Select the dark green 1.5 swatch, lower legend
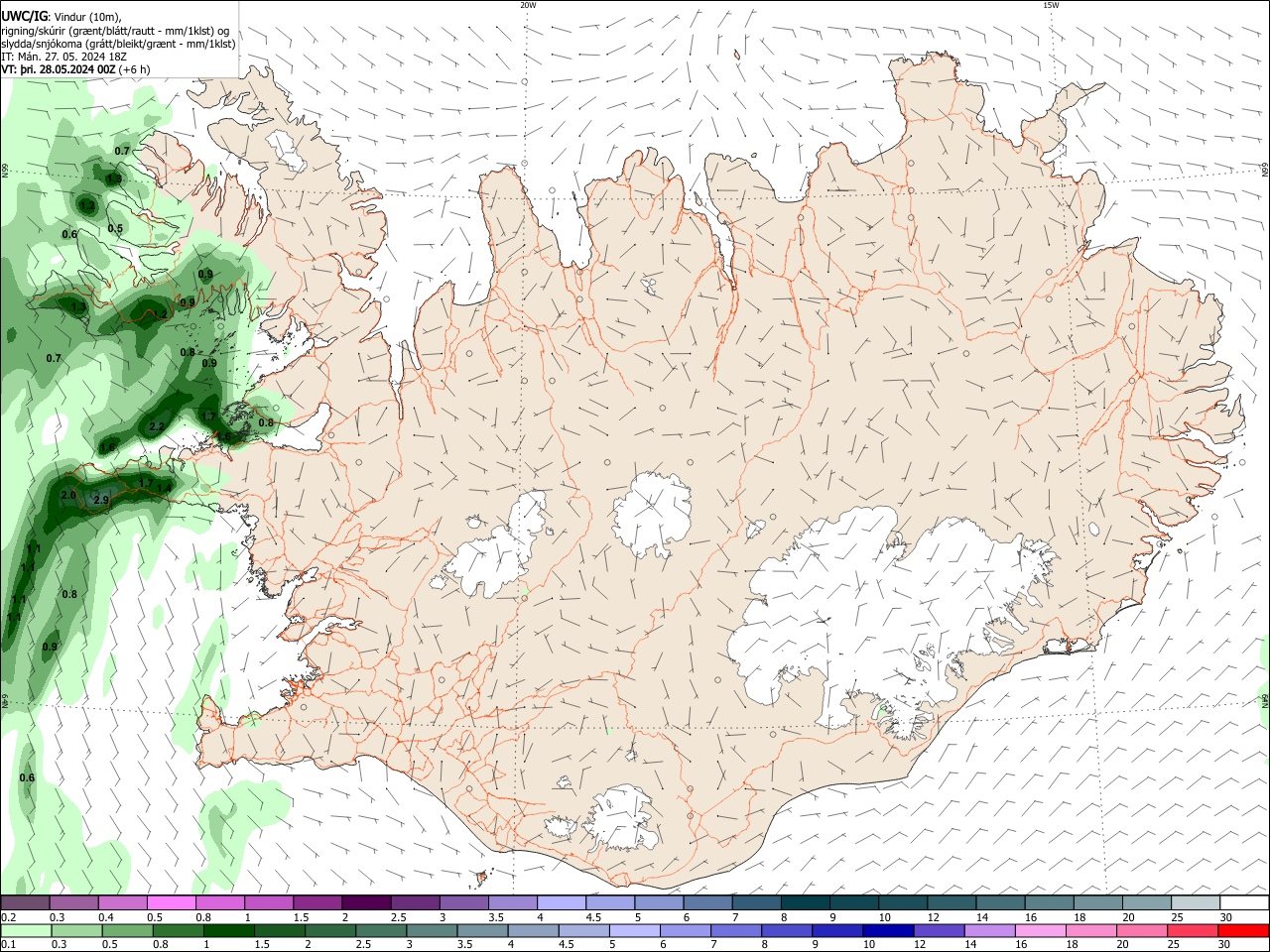 point(280,930)
